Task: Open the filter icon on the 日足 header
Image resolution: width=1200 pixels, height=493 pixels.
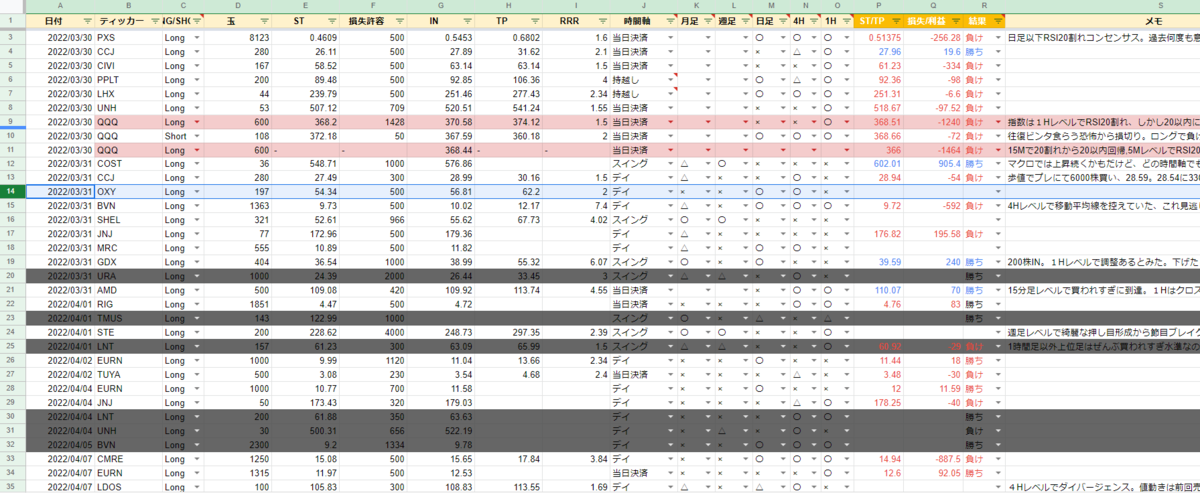Action: click(x=782, y=21)
